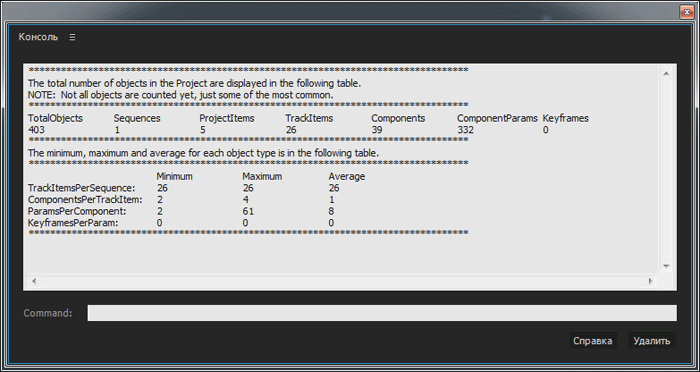Image resolution: width=700 pixels, height=372 pixels.
Task: Click the Components header text
Action: [398, 118]
